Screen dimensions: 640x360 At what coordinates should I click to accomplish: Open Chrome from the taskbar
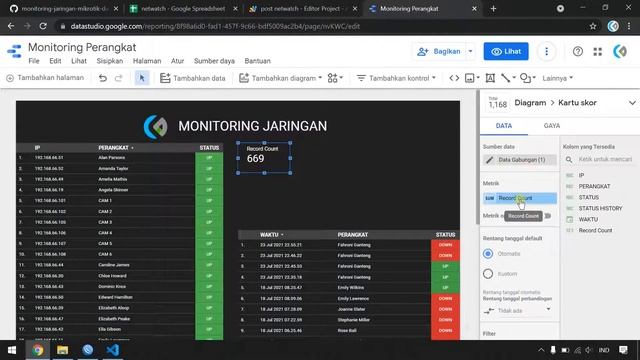38,350
